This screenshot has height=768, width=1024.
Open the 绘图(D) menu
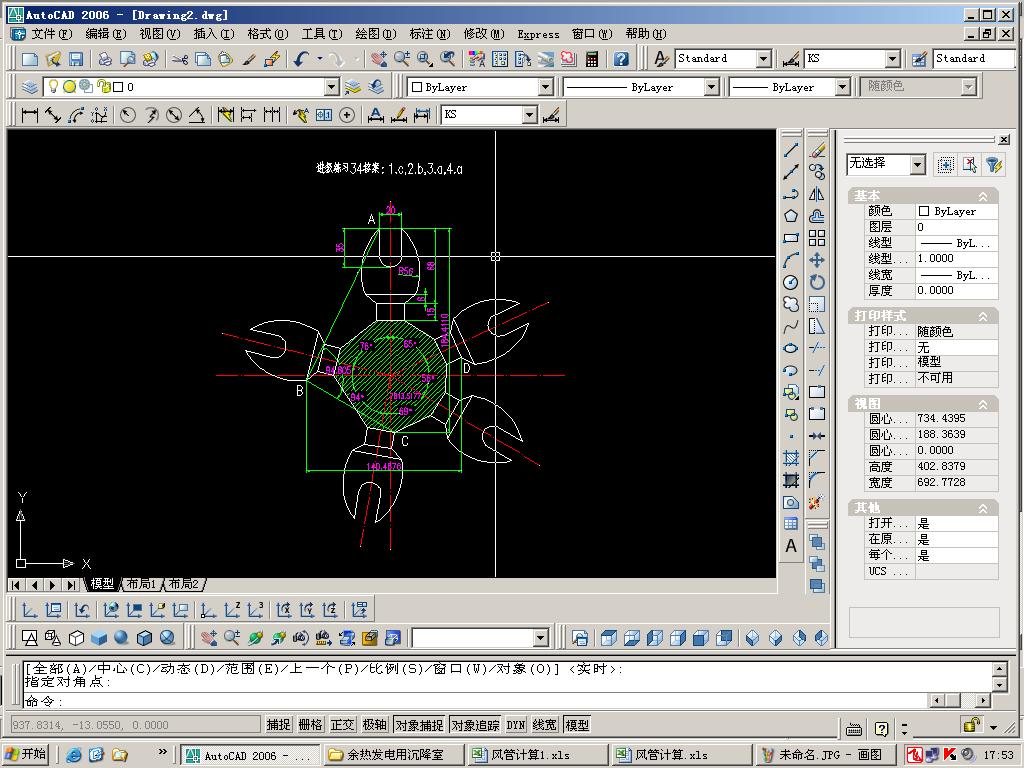[376, 34]
